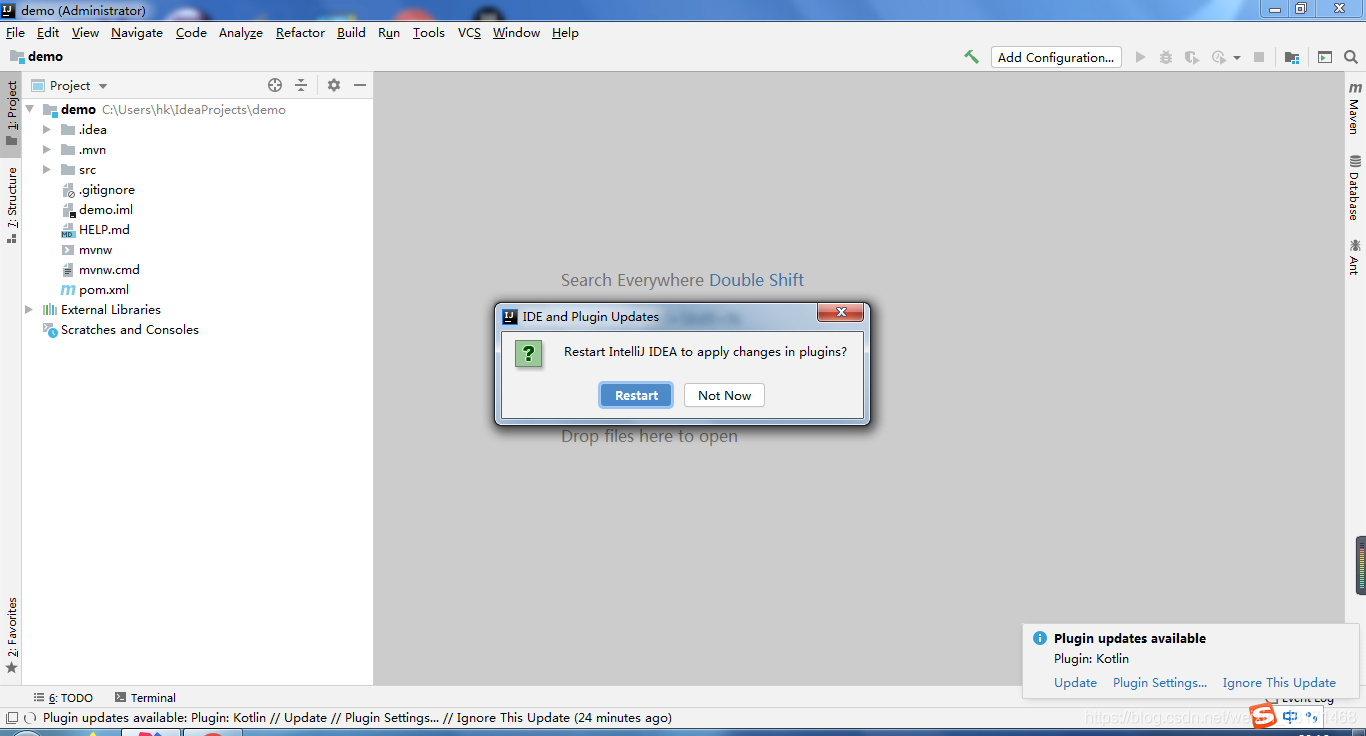This screenshot has height=736, width=1366.
Task: Click the question mark icon in dialog
Action: point(529,353)
